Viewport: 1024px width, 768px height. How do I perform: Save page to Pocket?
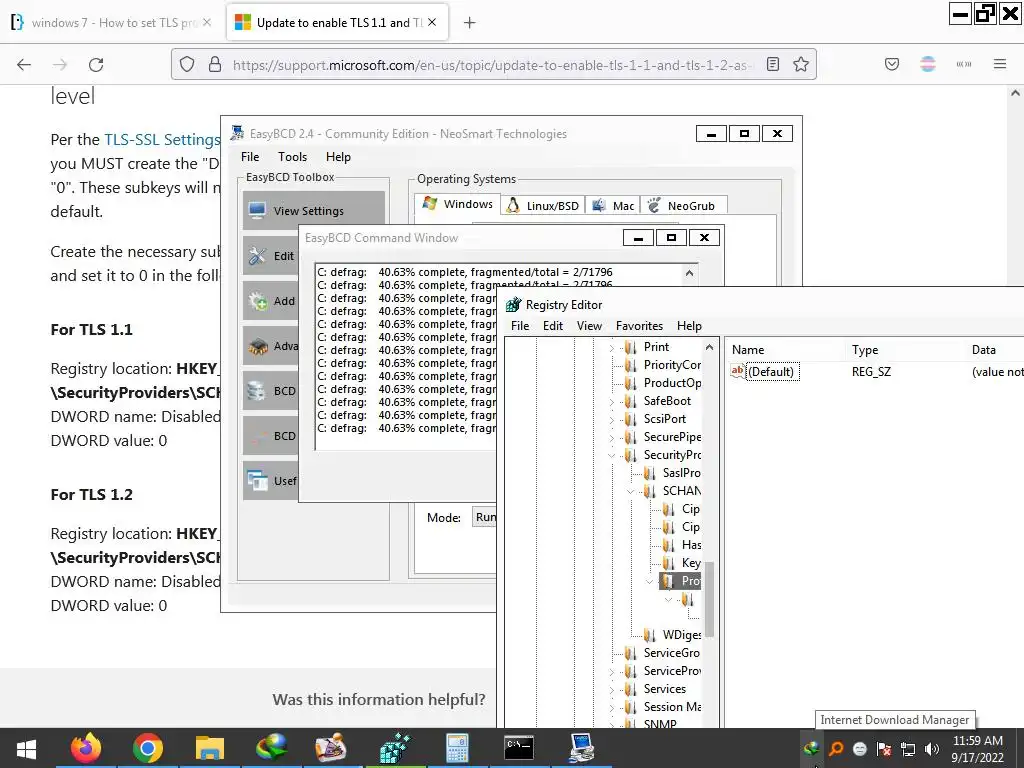click(891, 64)
